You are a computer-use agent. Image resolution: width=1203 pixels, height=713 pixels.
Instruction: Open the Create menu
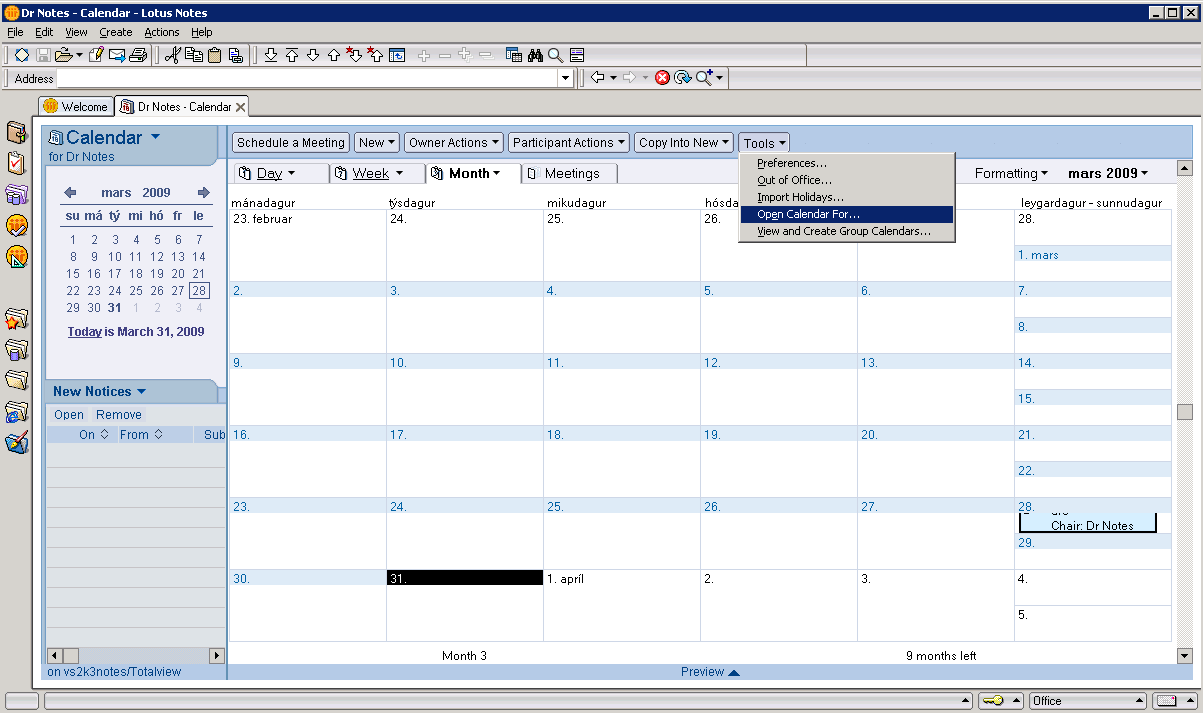point(116,32)
